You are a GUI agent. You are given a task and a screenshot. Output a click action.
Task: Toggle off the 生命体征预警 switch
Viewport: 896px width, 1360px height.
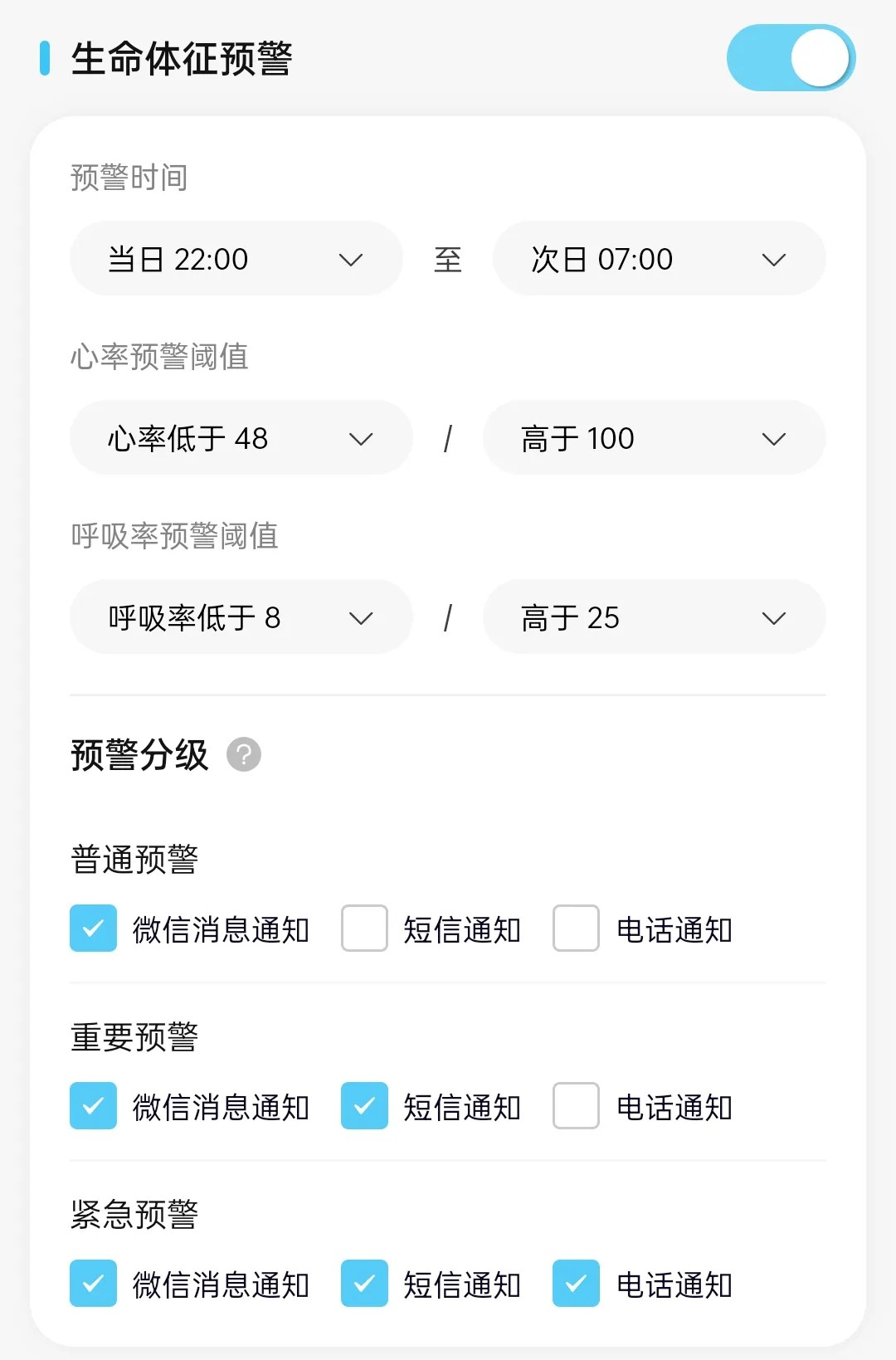[x=791, y=58]
